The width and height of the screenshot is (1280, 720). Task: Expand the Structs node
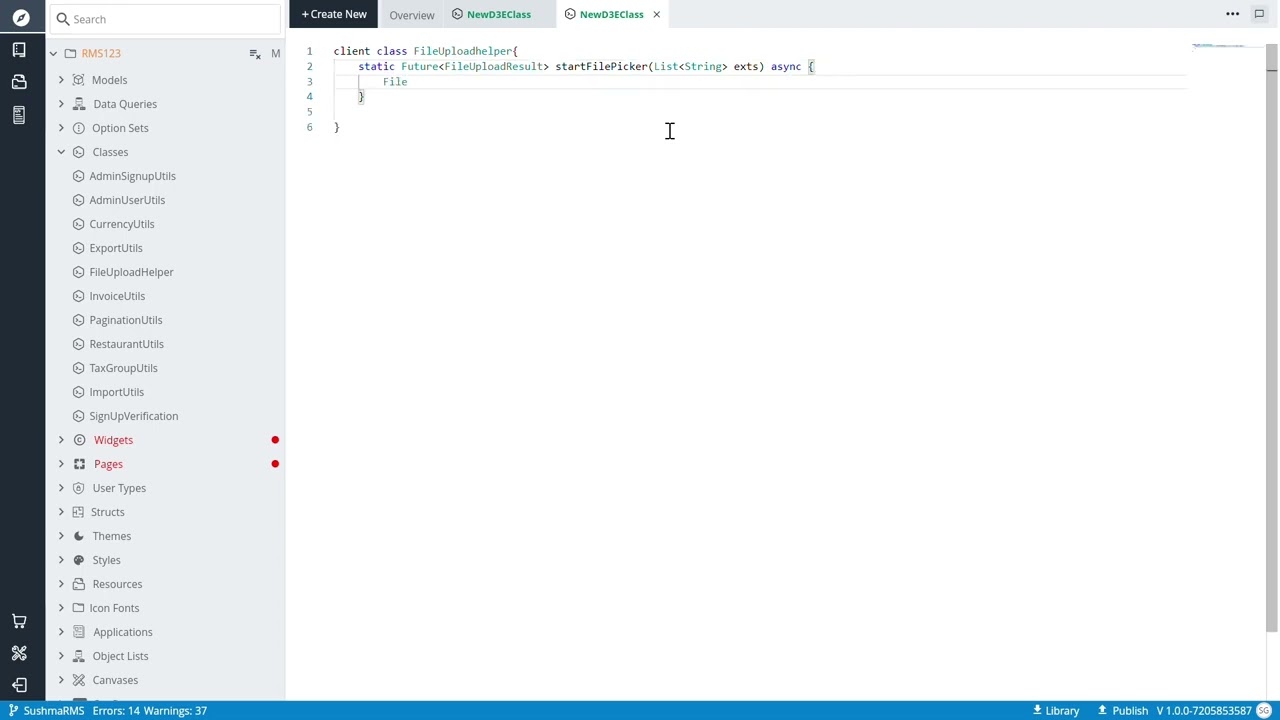tap(61, 512)
